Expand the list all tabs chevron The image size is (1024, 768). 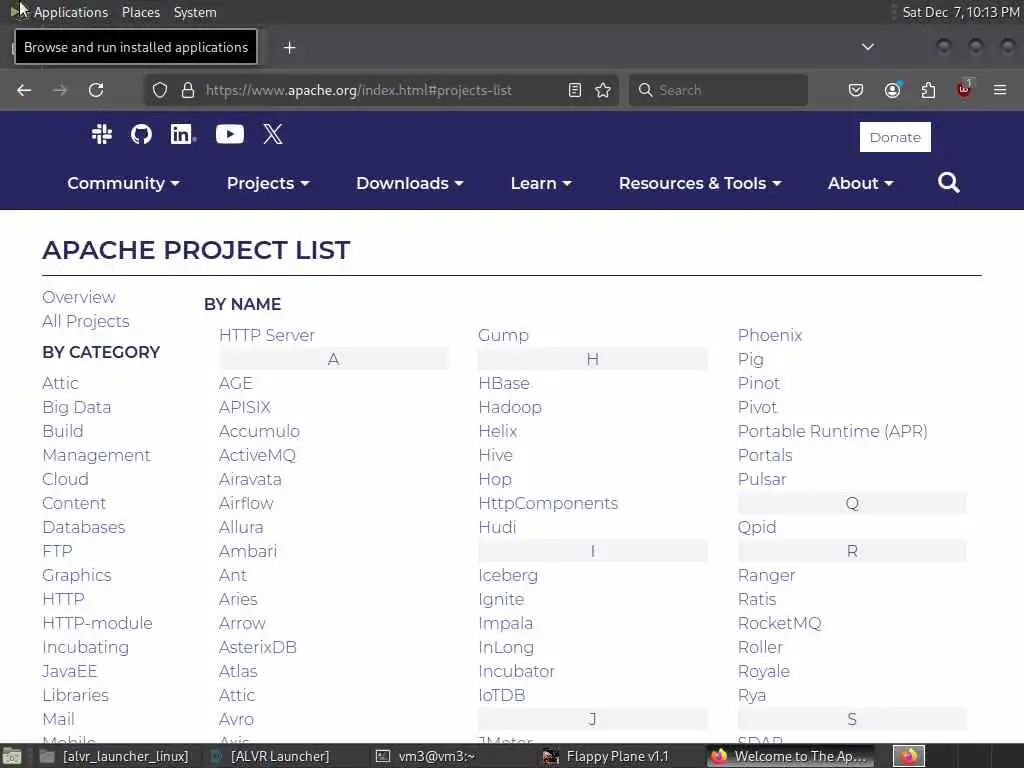(x=868, y=47)
